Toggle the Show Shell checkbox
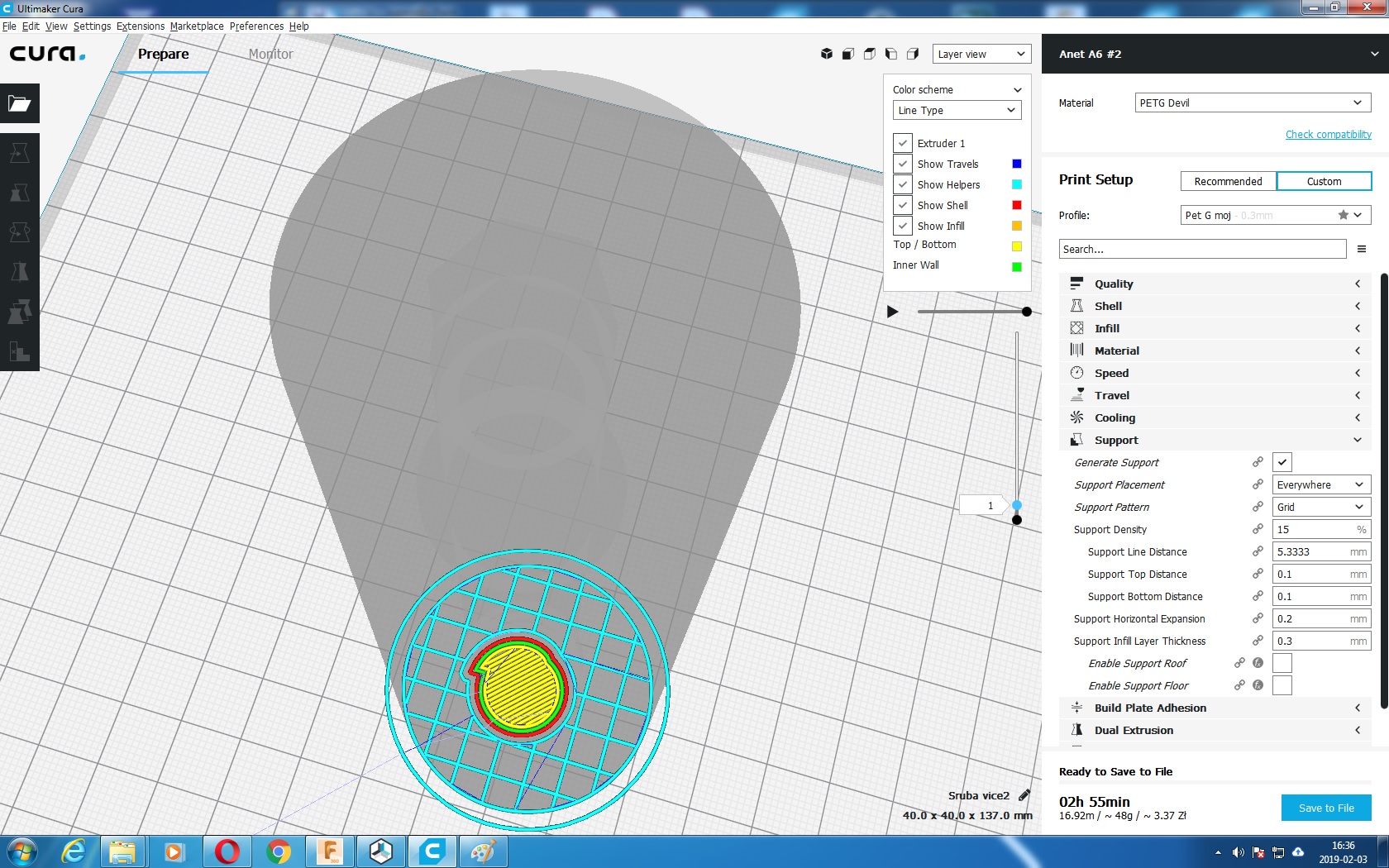 click(903, 205)
